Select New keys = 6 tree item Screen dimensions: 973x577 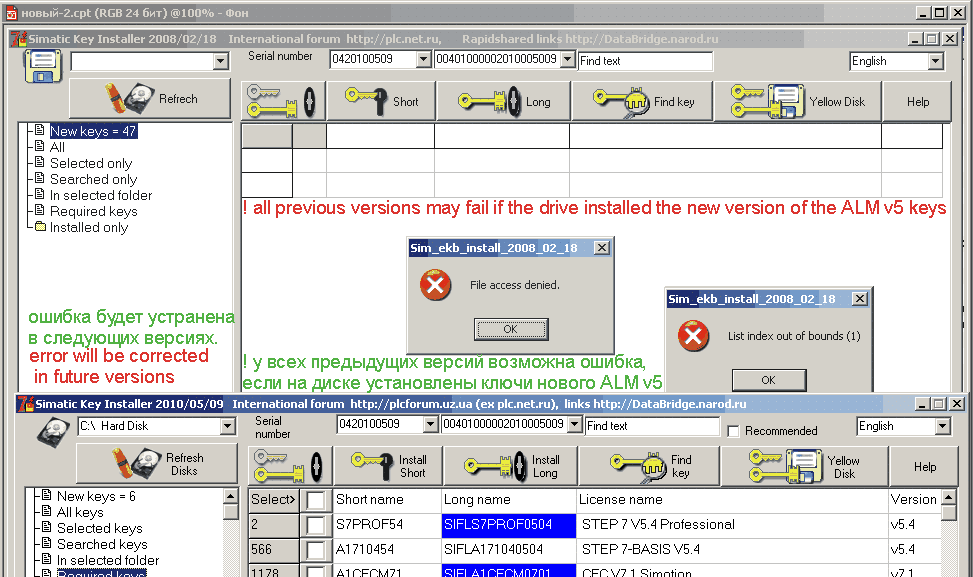click(x=96, y=496)
